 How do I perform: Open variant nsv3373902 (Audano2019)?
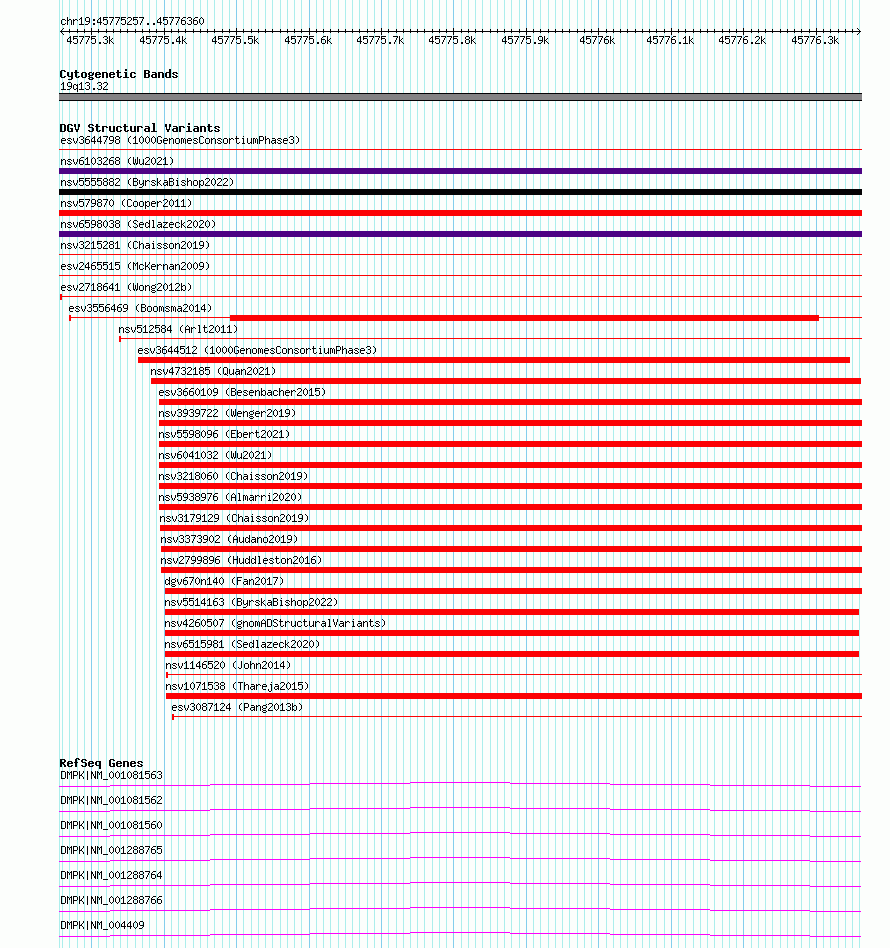click(229, 539)
